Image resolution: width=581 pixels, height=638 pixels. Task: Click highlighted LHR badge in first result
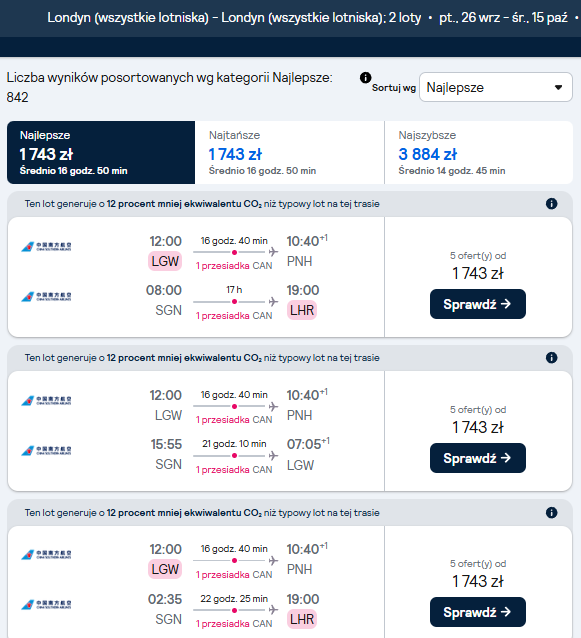tap(302, 310)
